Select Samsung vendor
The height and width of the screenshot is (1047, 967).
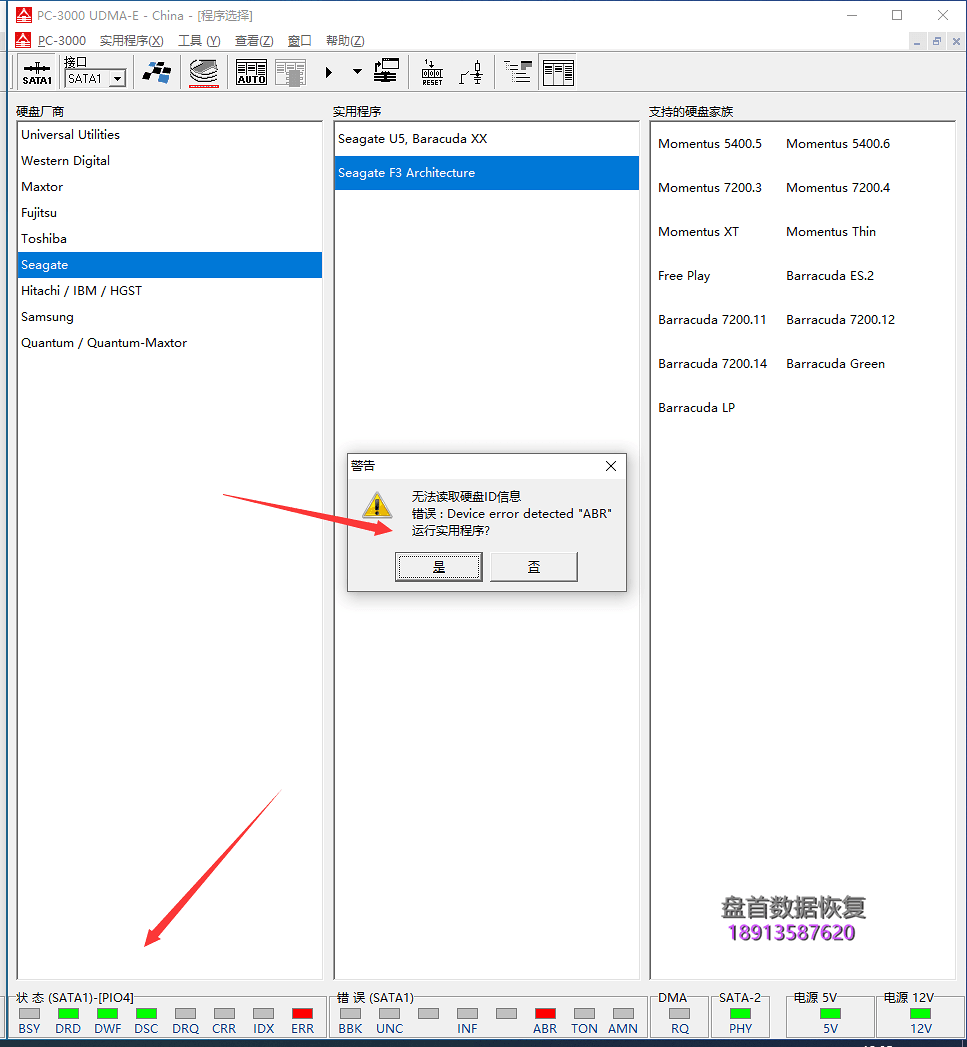coord(170,317)
